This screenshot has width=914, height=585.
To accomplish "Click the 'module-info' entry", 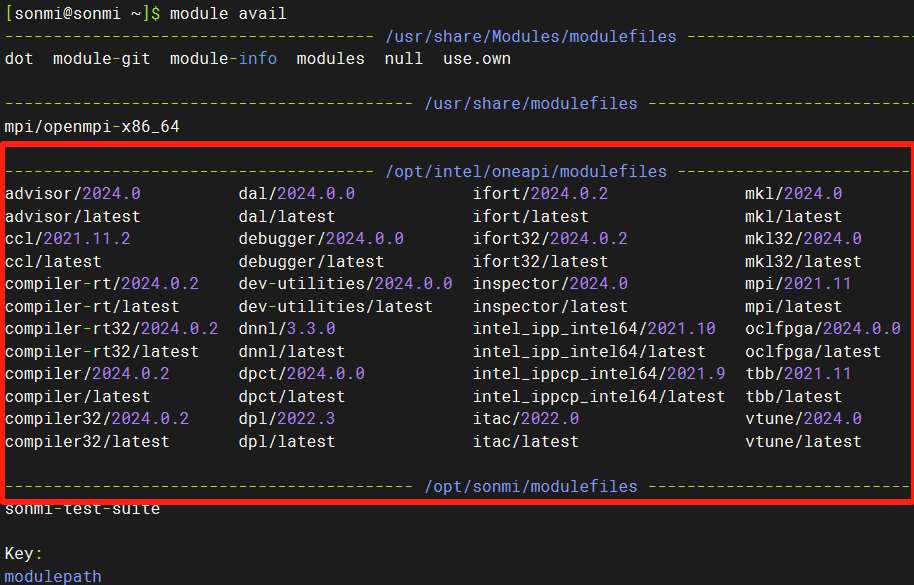I will pyautogui.click(x=223, y=59).
